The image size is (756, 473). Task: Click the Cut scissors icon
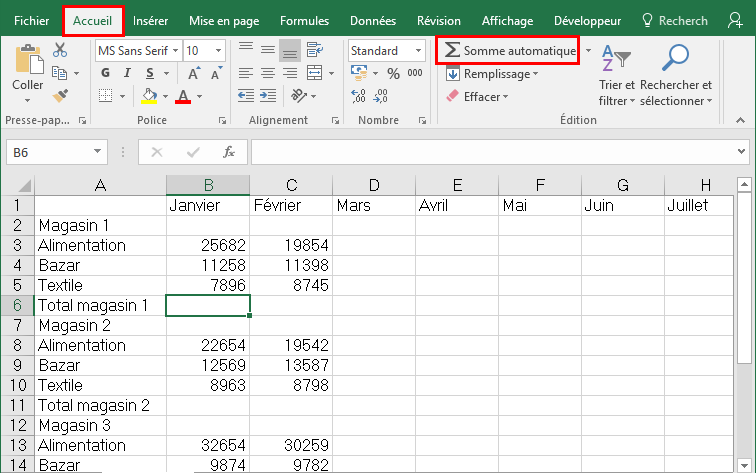[x=60, y=50]
